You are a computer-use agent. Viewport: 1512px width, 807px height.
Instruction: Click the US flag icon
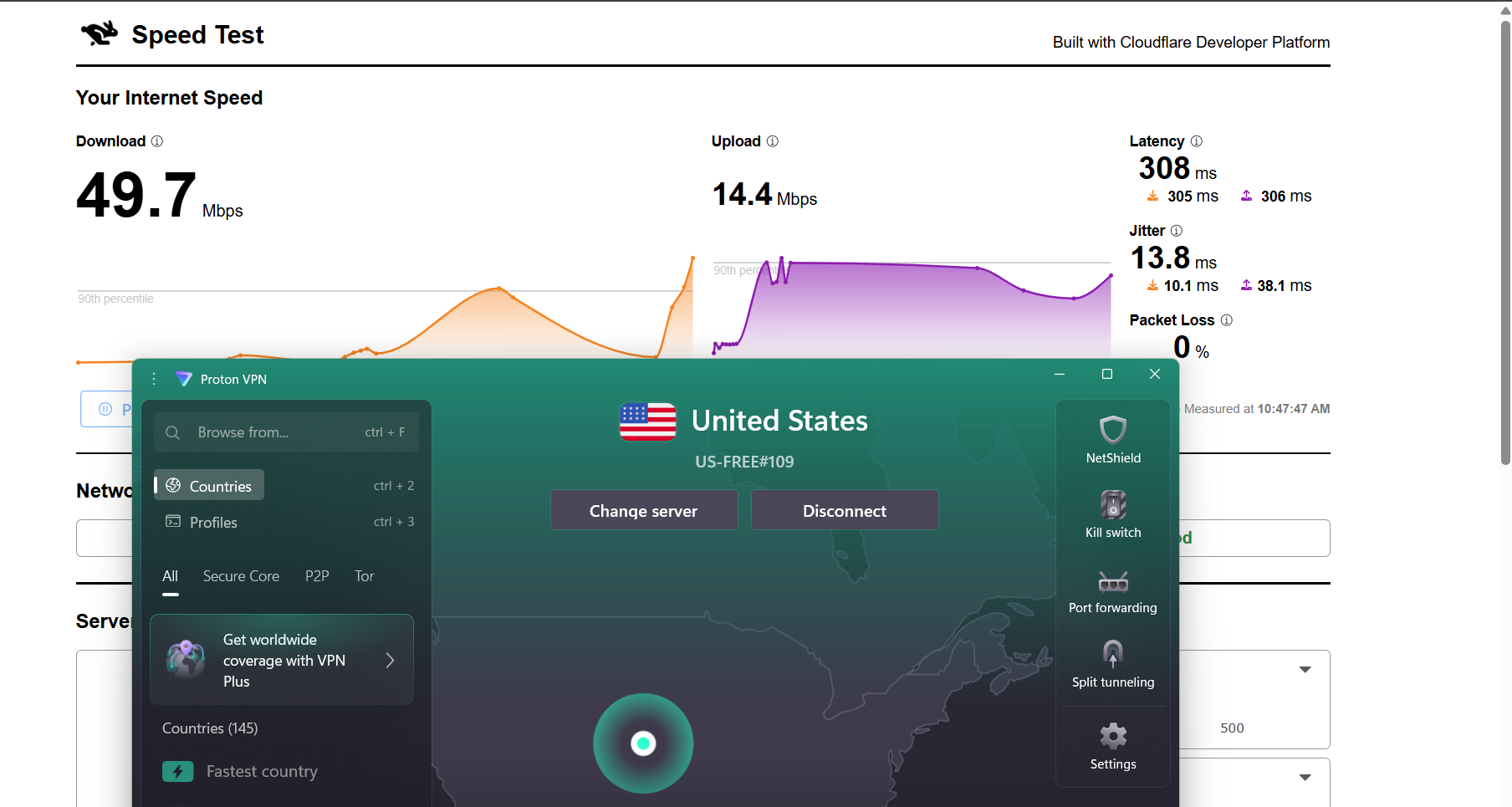(x=647, y=421)
